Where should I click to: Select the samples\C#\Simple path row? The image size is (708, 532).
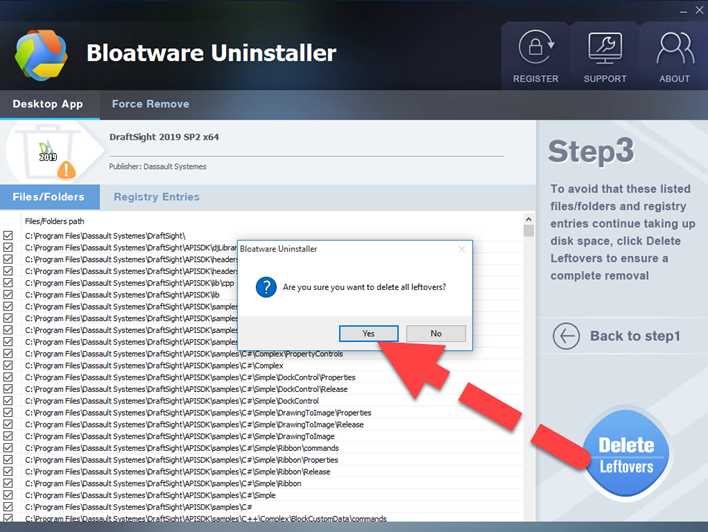pos(150,495)
